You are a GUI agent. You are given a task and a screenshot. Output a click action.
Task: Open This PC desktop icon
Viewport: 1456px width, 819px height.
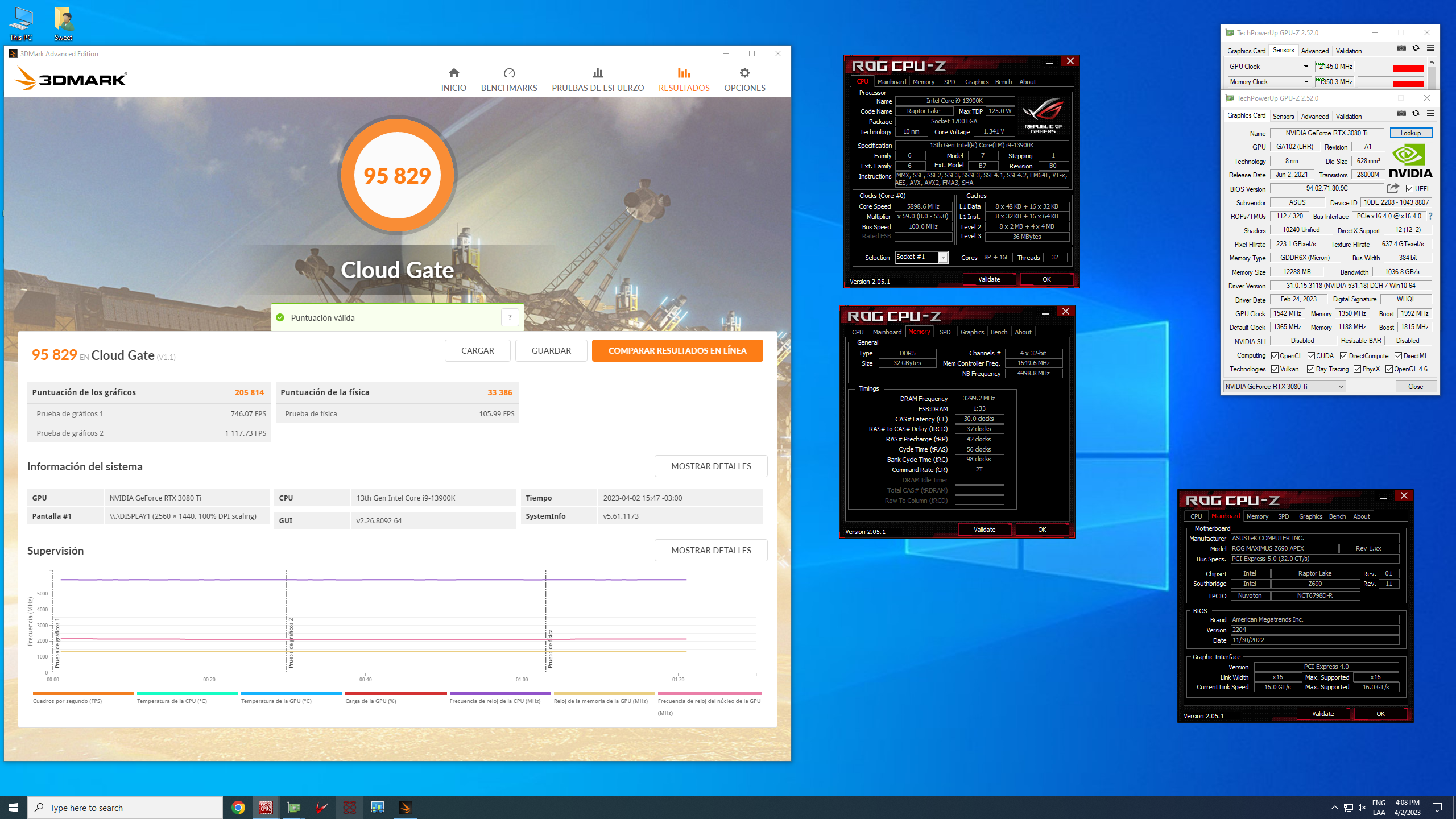pos(20,24)
